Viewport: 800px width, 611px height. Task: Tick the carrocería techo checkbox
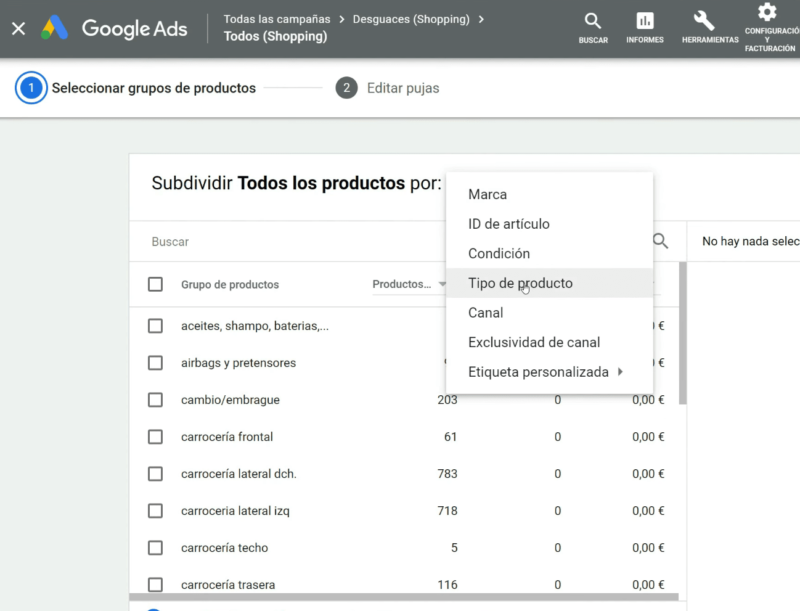(155, 548)
